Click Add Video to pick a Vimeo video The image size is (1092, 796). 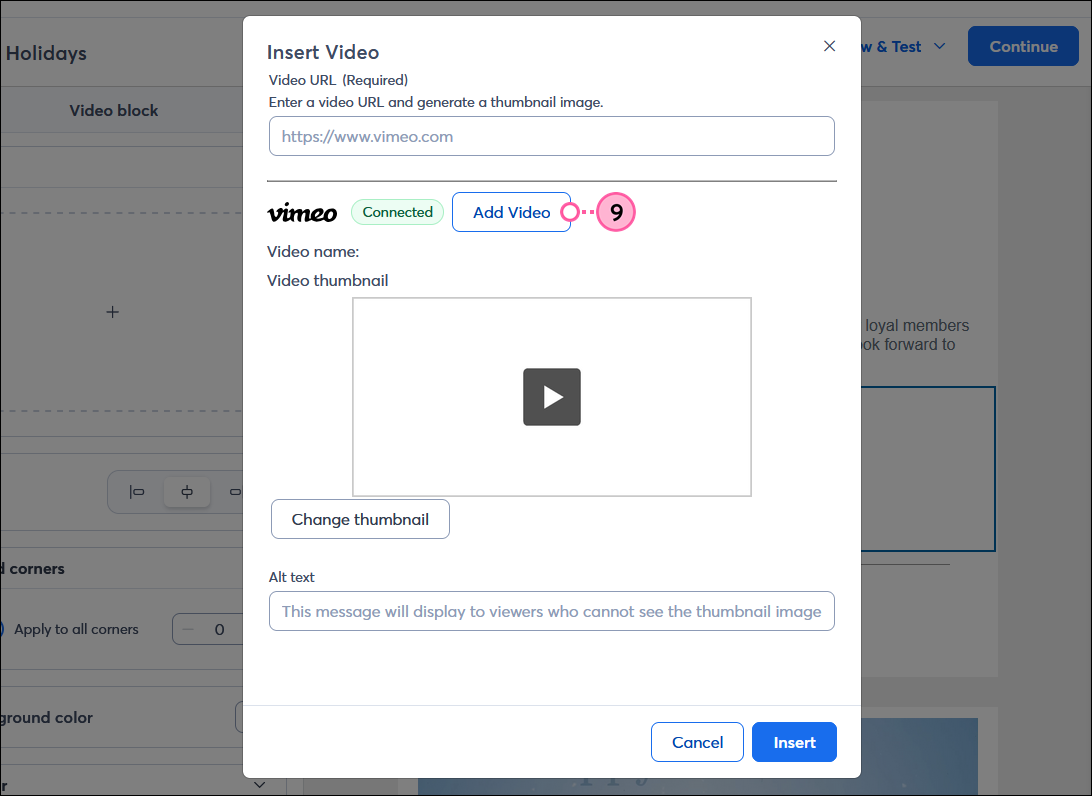click(511, 212)
